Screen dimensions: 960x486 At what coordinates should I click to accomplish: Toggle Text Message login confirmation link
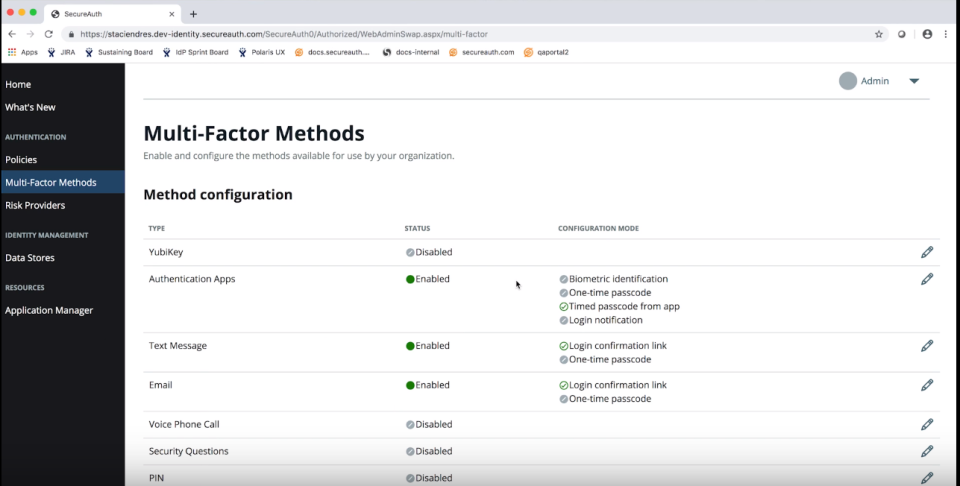[x=564, y=346]
